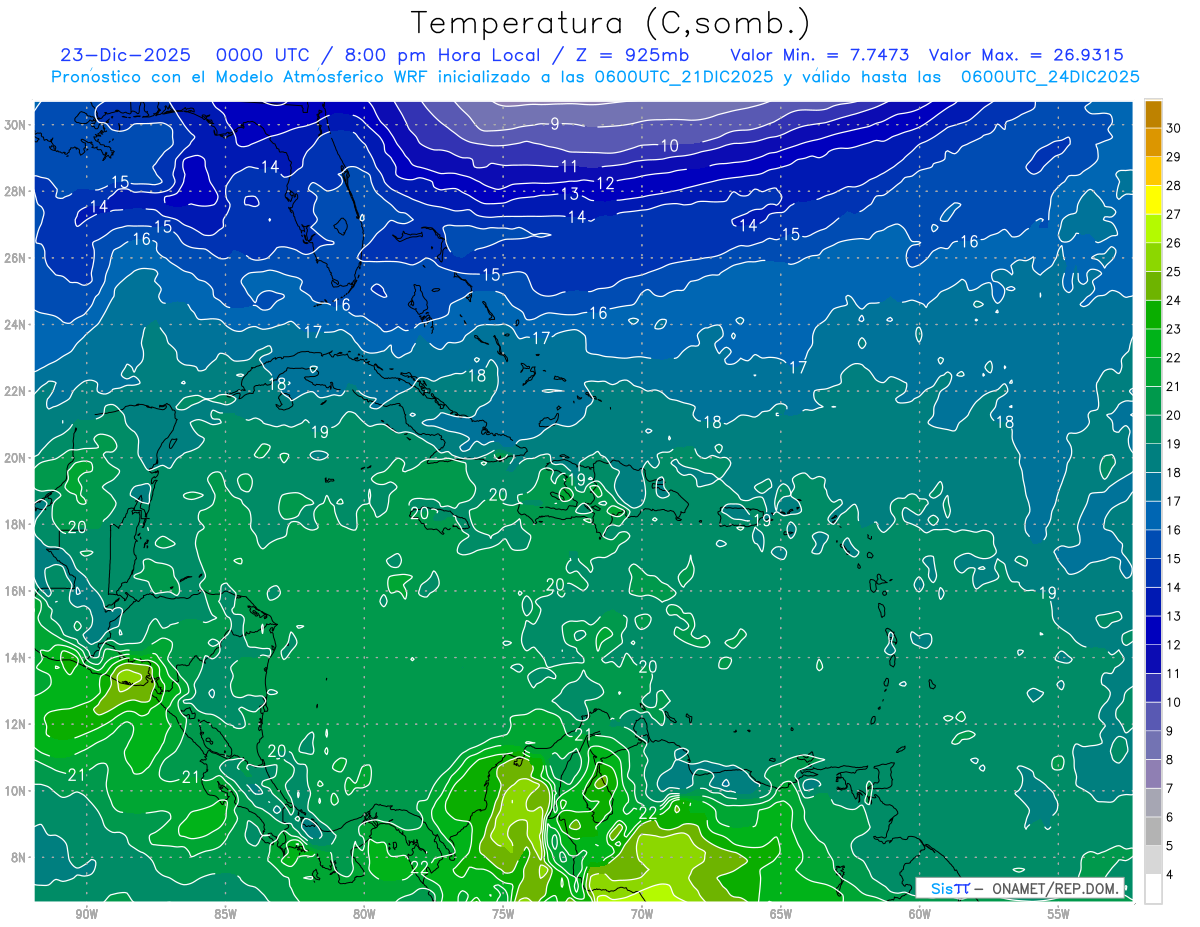1200x927 pixels.
Task: Click the 'Z = 925mb' pressure level text
Action: (x=631, y=55)
